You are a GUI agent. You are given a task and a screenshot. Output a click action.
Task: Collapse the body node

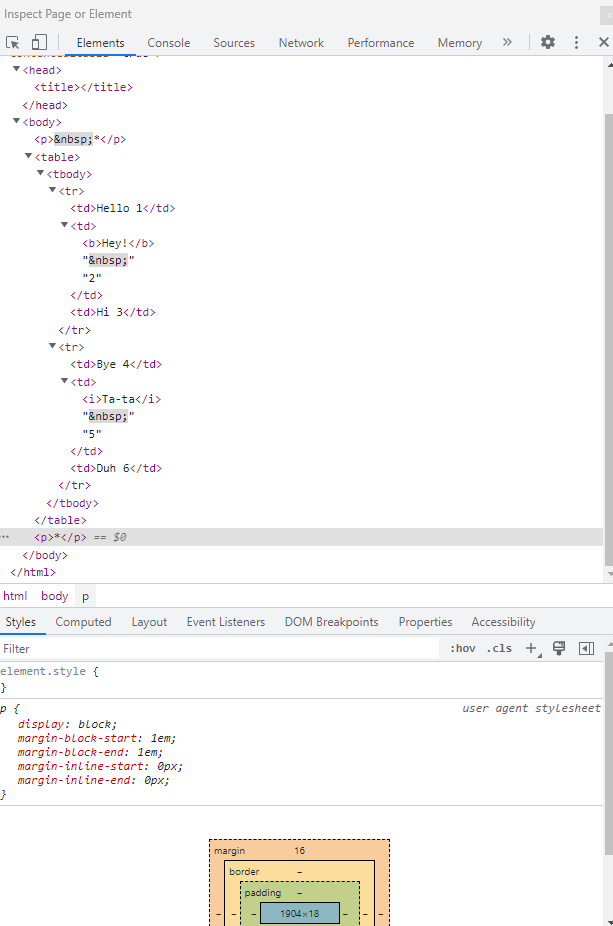(x=17, y=122)
